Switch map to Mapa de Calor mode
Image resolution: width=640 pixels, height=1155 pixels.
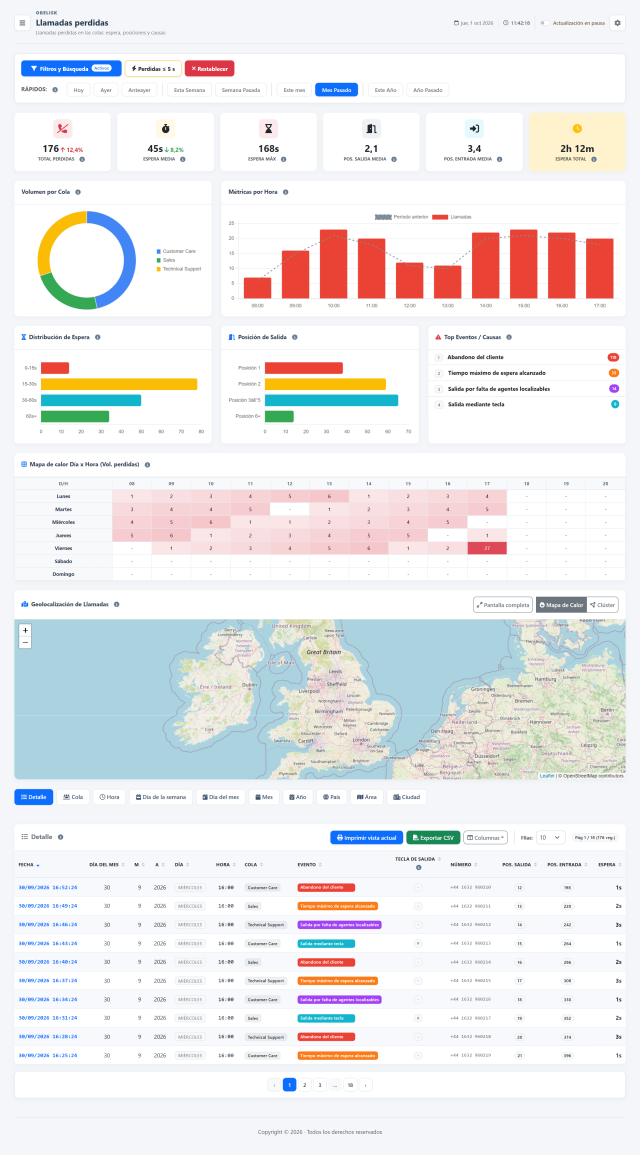[560, 605]
